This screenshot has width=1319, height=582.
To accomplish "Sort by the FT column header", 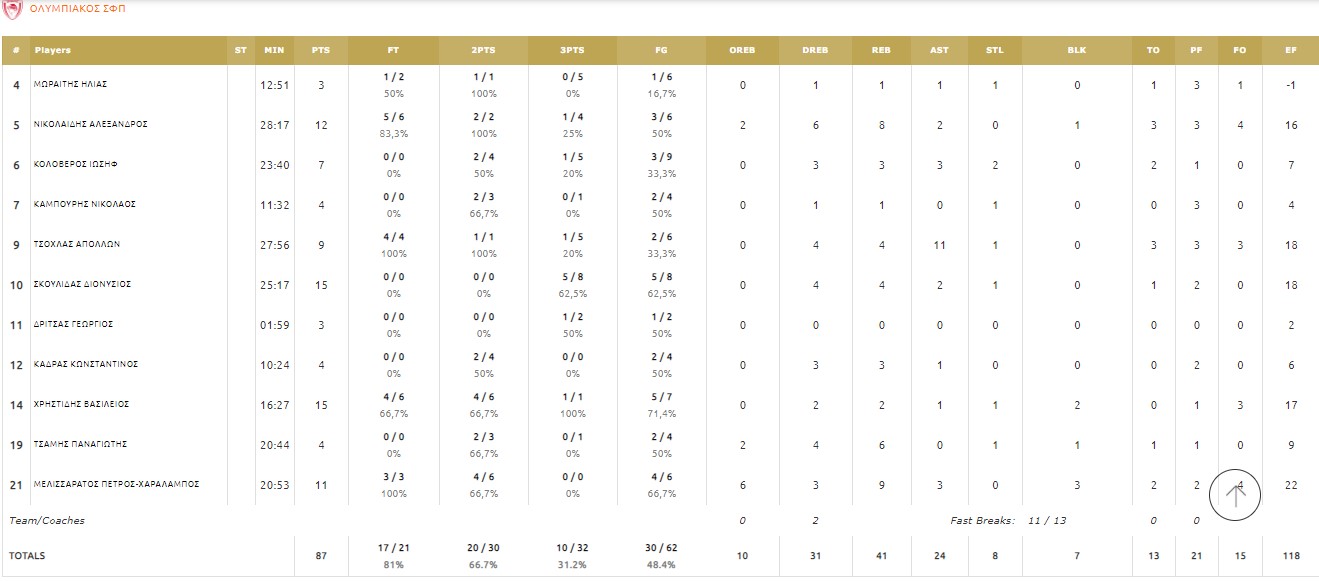I will 393,50.
